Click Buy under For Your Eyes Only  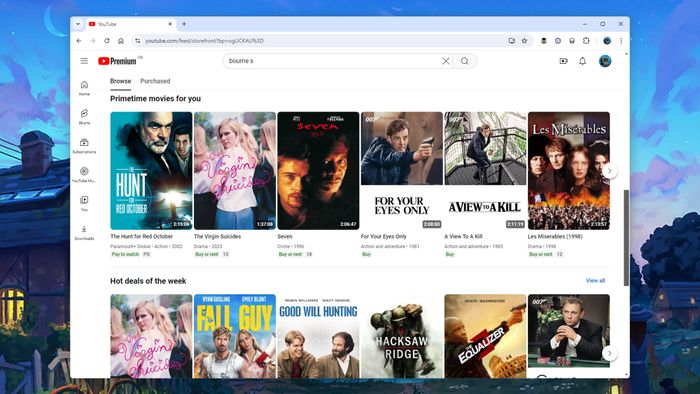tap(367, 254)
